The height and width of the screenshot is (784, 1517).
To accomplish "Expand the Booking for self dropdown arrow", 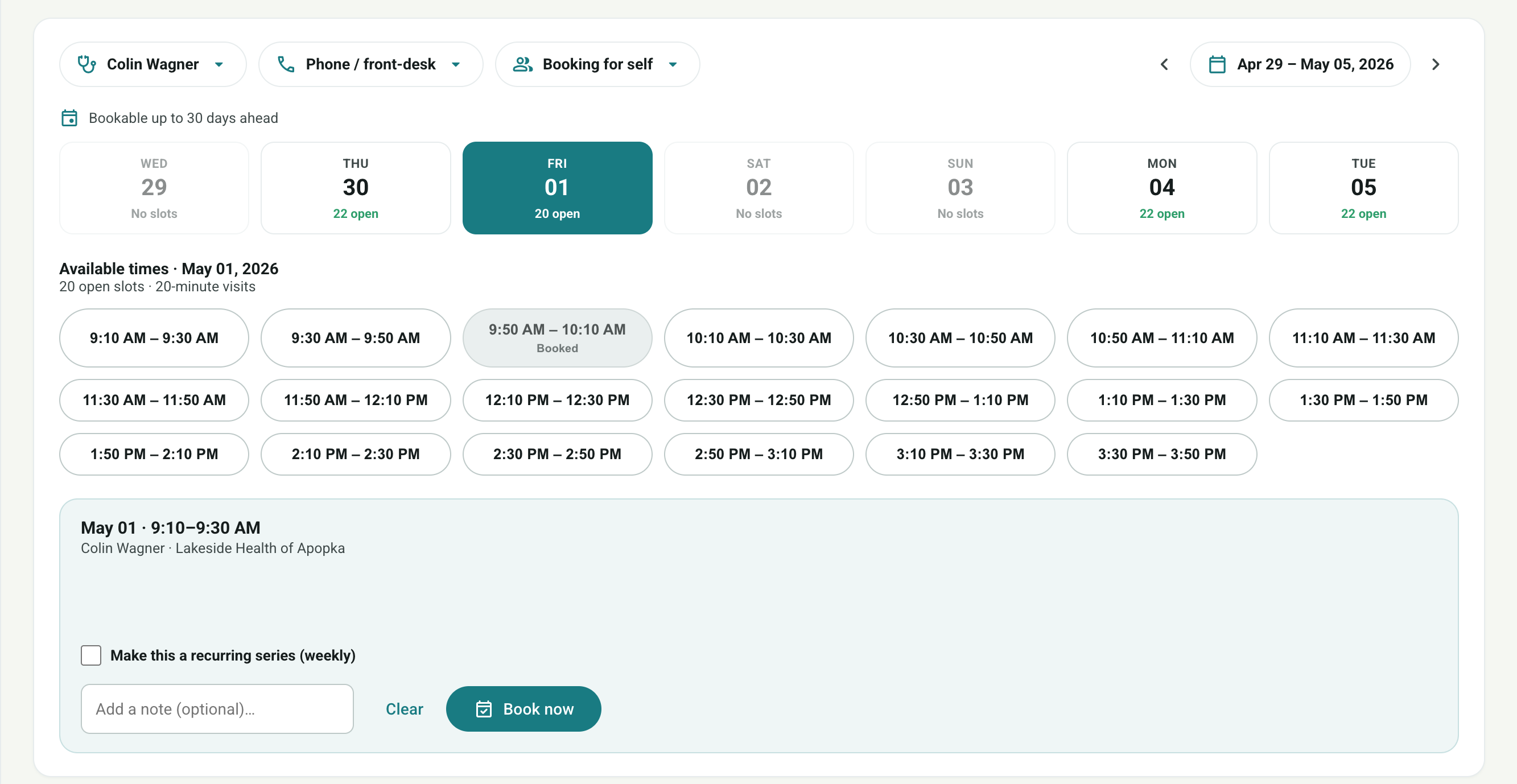I will click(x=673, y=64).
